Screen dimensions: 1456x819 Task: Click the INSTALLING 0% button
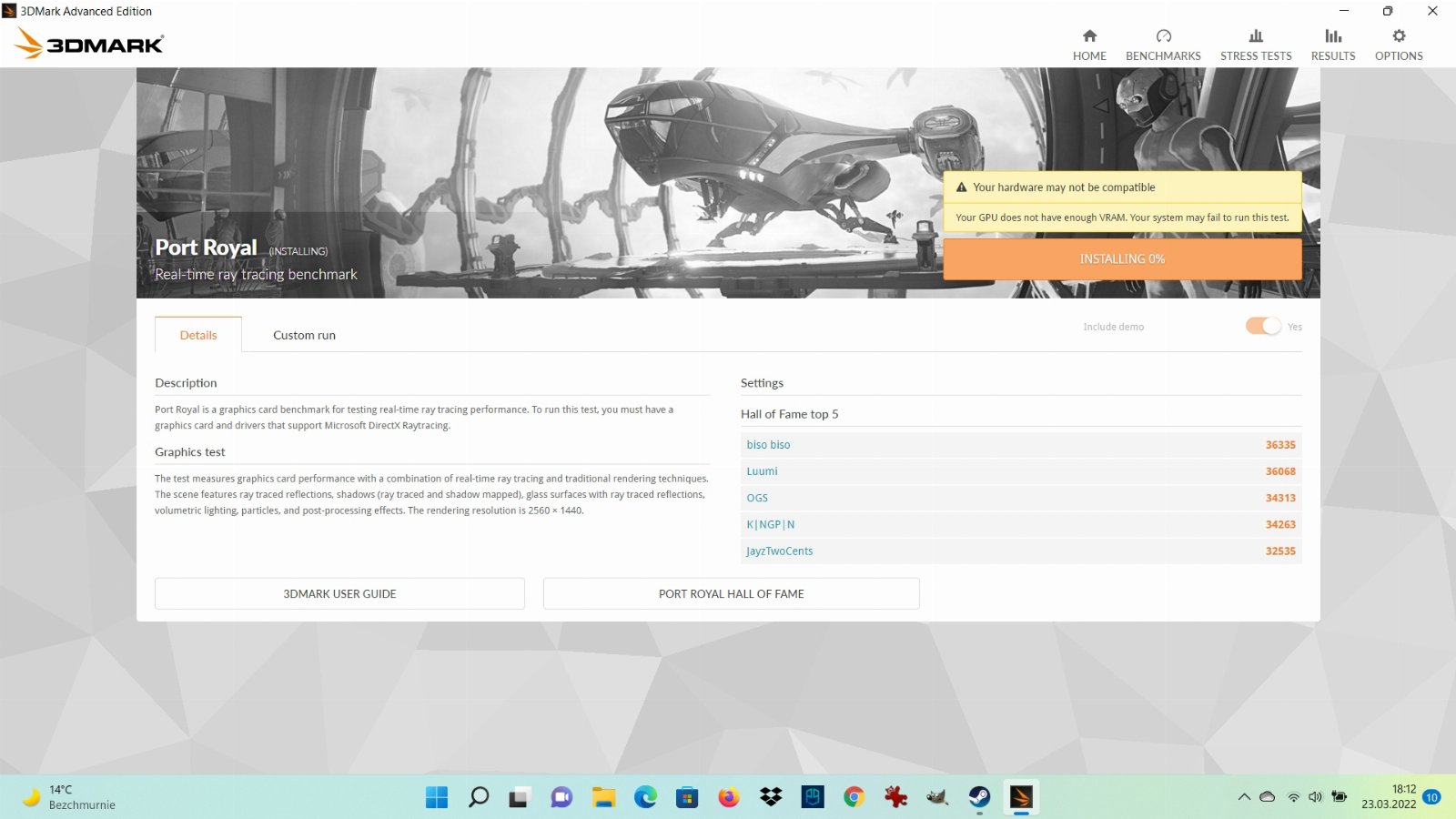tap(1122, 259)
